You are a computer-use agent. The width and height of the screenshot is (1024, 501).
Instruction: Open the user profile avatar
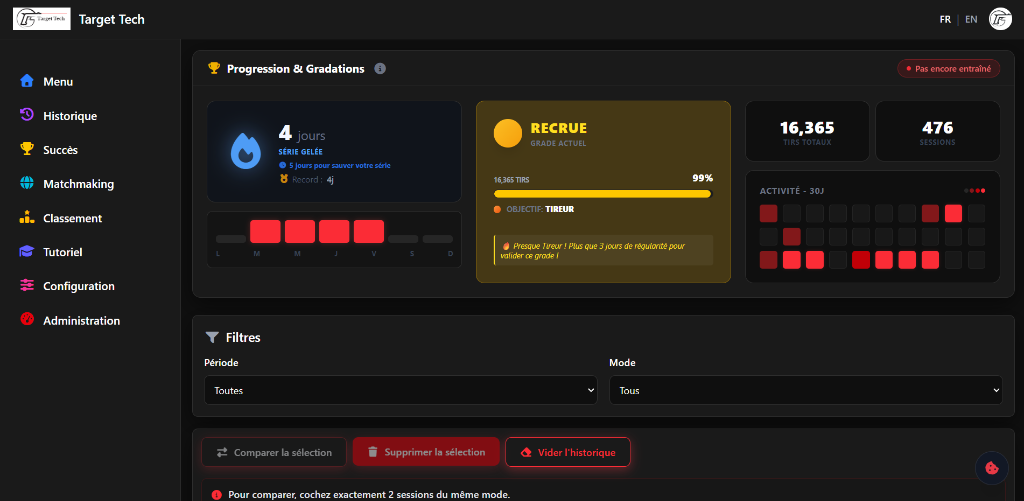coord(1000,19)
